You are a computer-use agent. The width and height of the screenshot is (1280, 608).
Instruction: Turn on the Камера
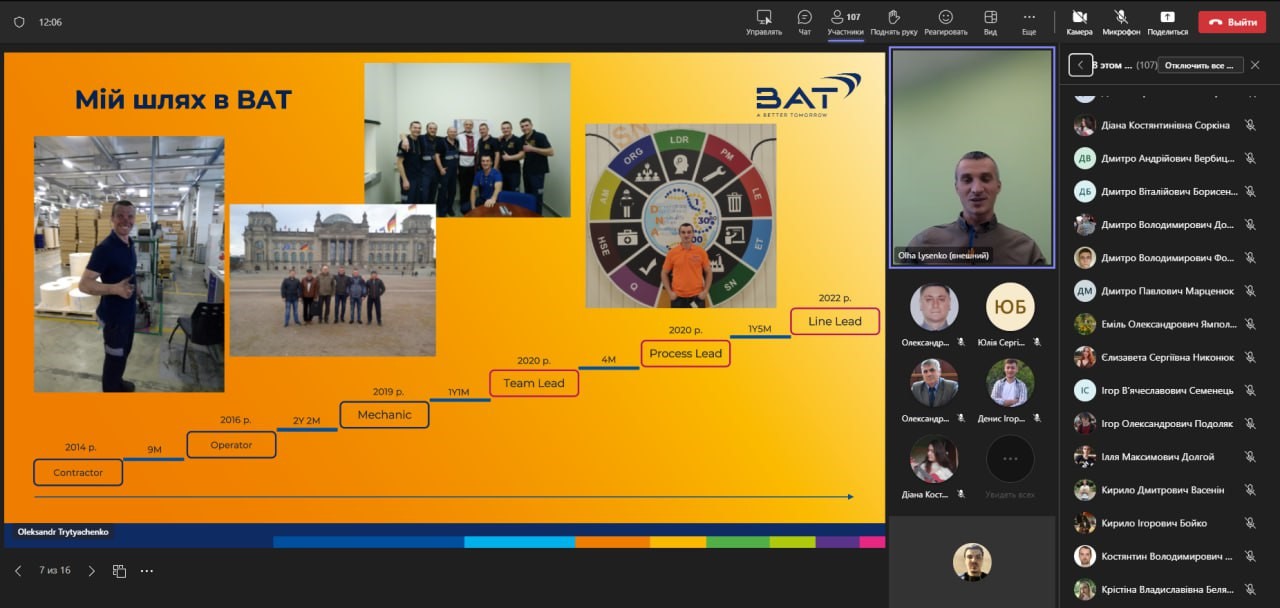point(1080,22)
